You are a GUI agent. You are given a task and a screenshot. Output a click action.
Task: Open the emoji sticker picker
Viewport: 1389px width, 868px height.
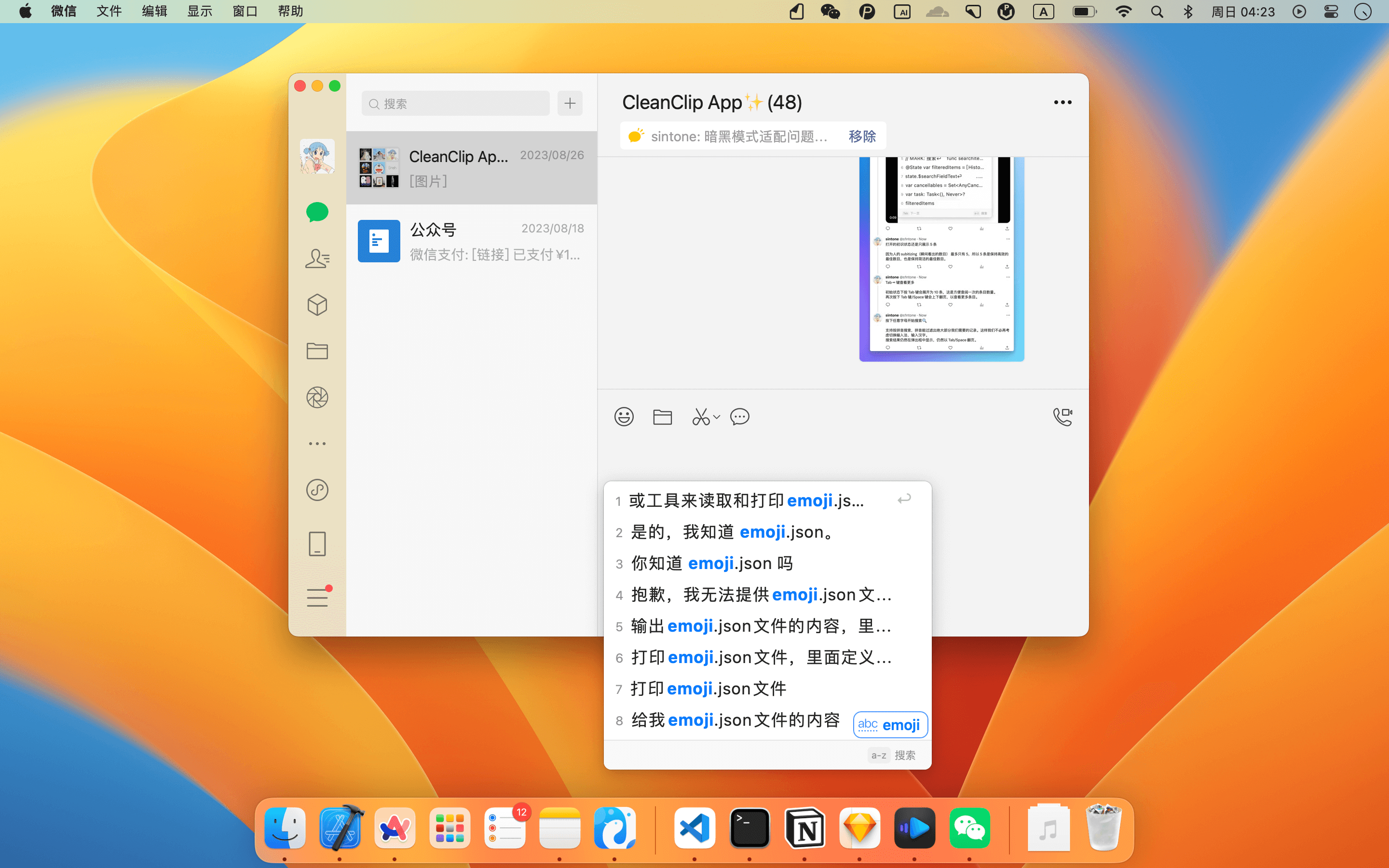623,416
